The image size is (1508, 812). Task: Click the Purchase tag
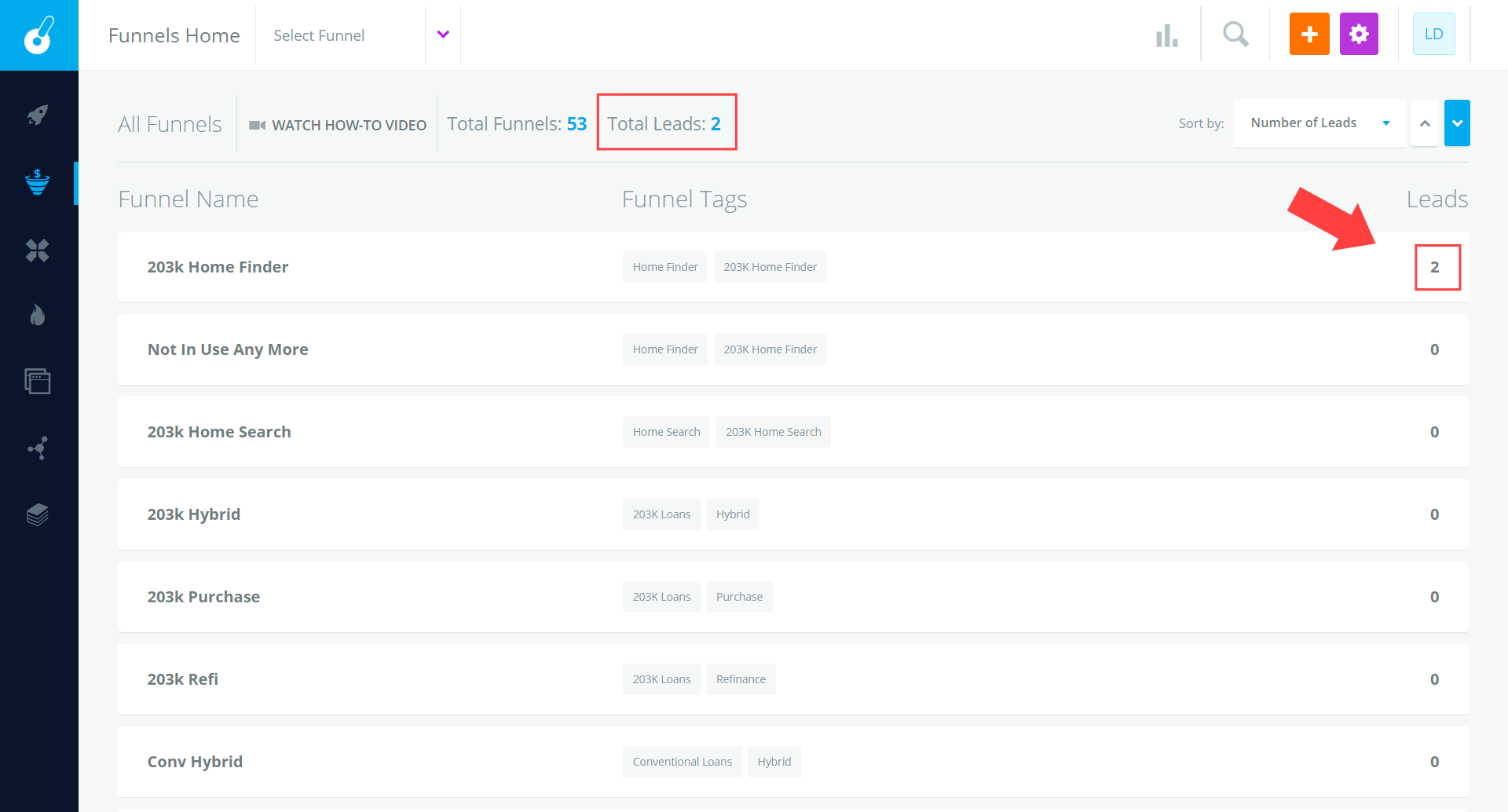pyautogui.click(x=739, y=597)
